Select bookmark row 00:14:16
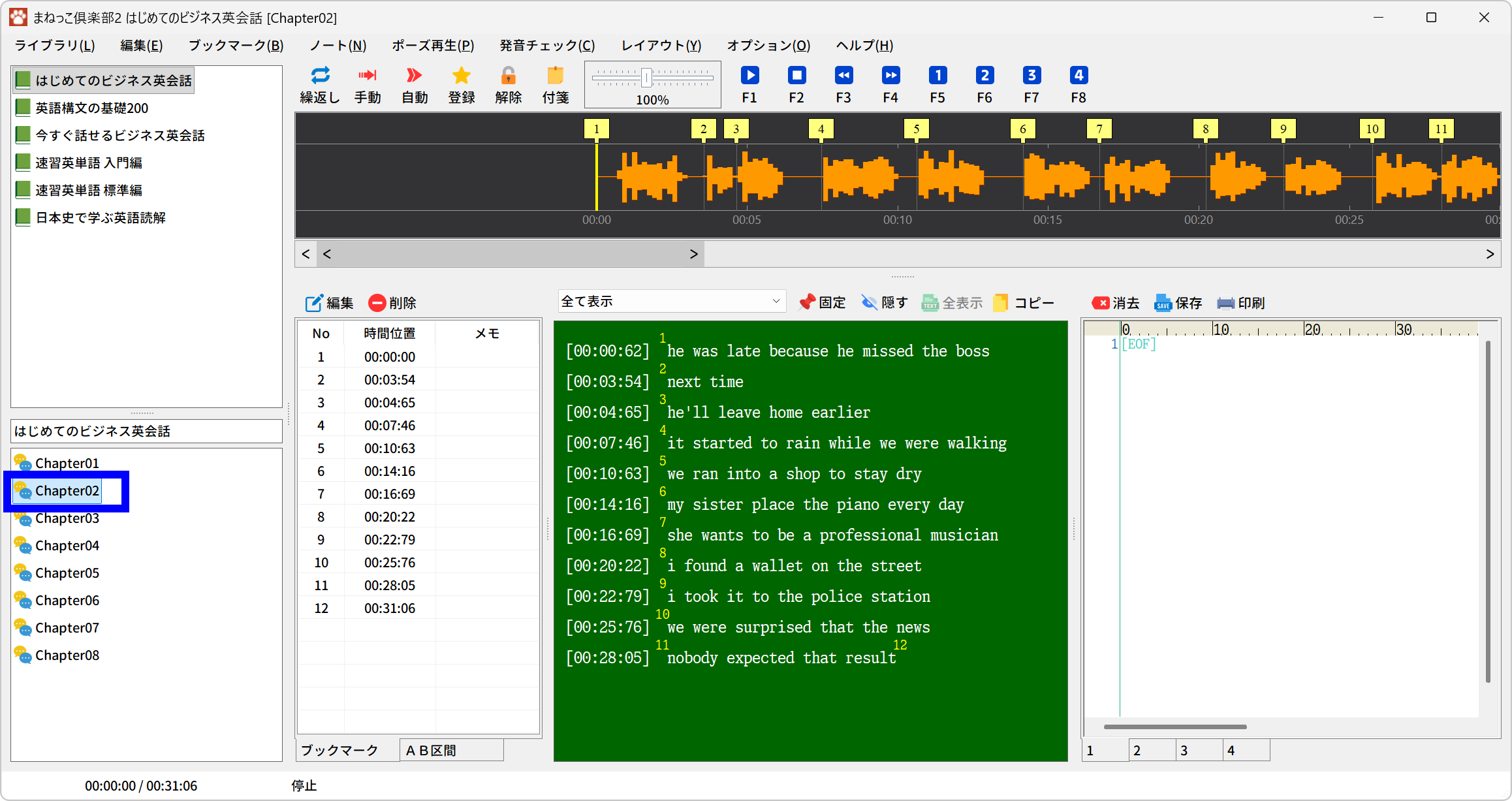The image size is (1512, 801). point(418,471)
